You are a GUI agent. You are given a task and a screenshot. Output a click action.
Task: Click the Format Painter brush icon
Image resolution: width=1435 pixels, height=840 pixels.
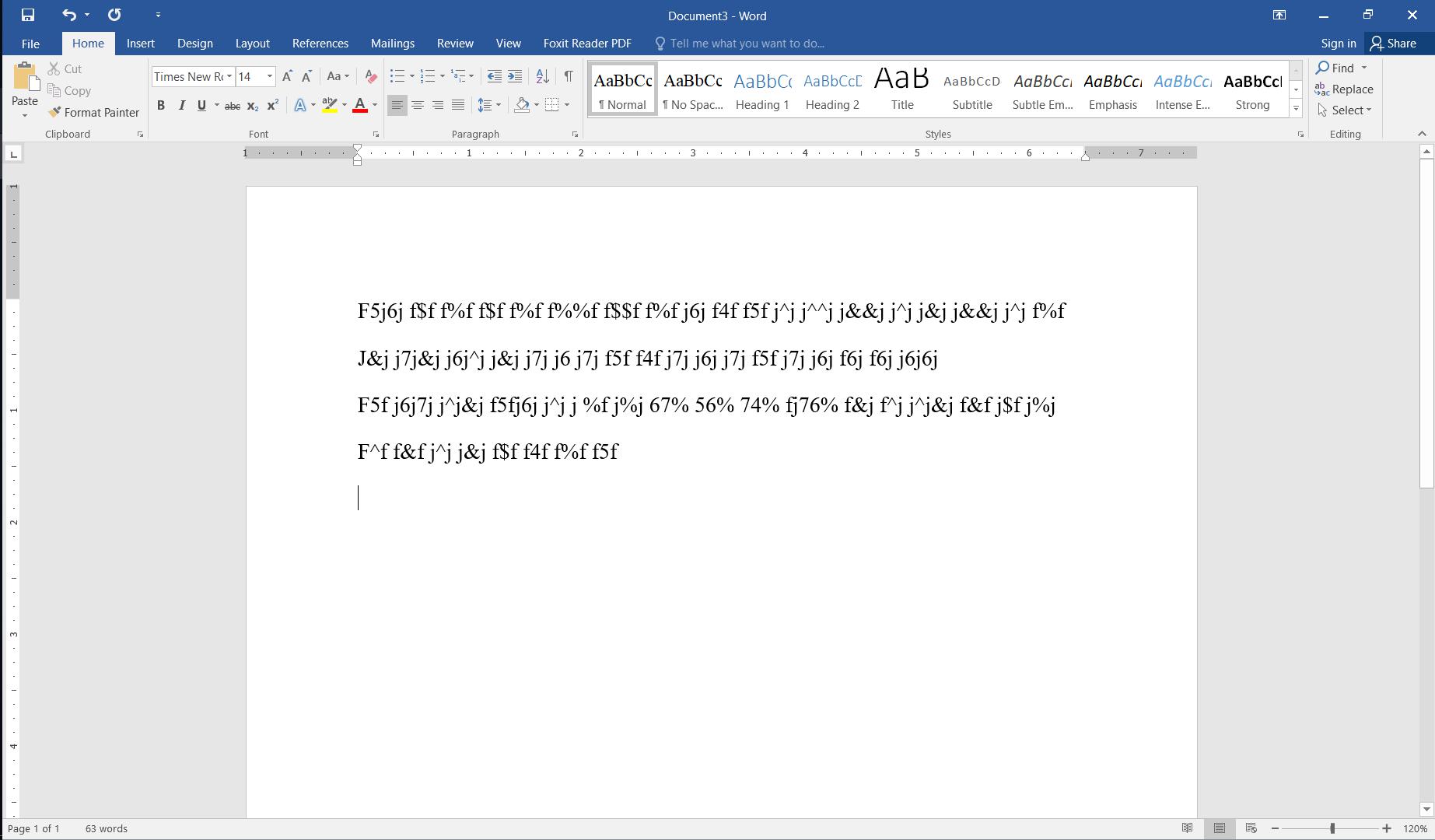pos(54,112)
